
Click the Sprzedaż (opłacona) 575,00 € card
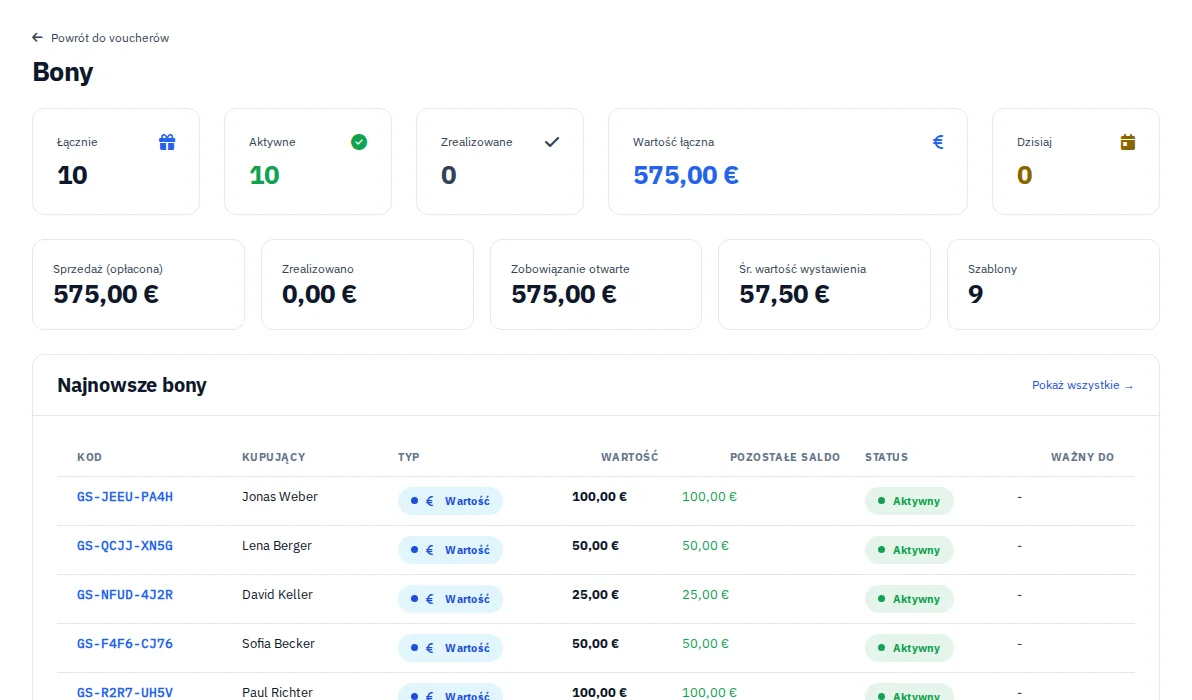pyautogui.click(x=138, y=284)
